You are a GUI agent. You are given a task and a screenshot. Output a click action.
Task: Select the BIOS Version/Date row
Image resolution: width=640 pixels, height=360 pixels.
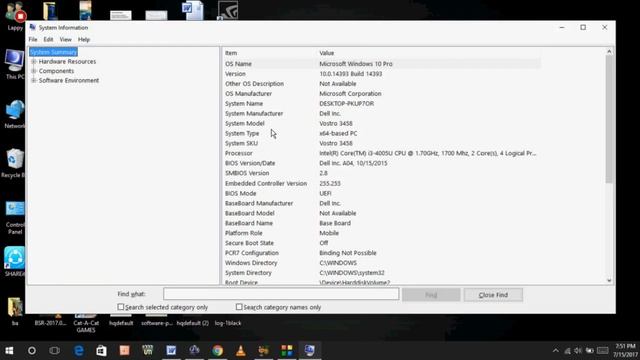[382, 163]
